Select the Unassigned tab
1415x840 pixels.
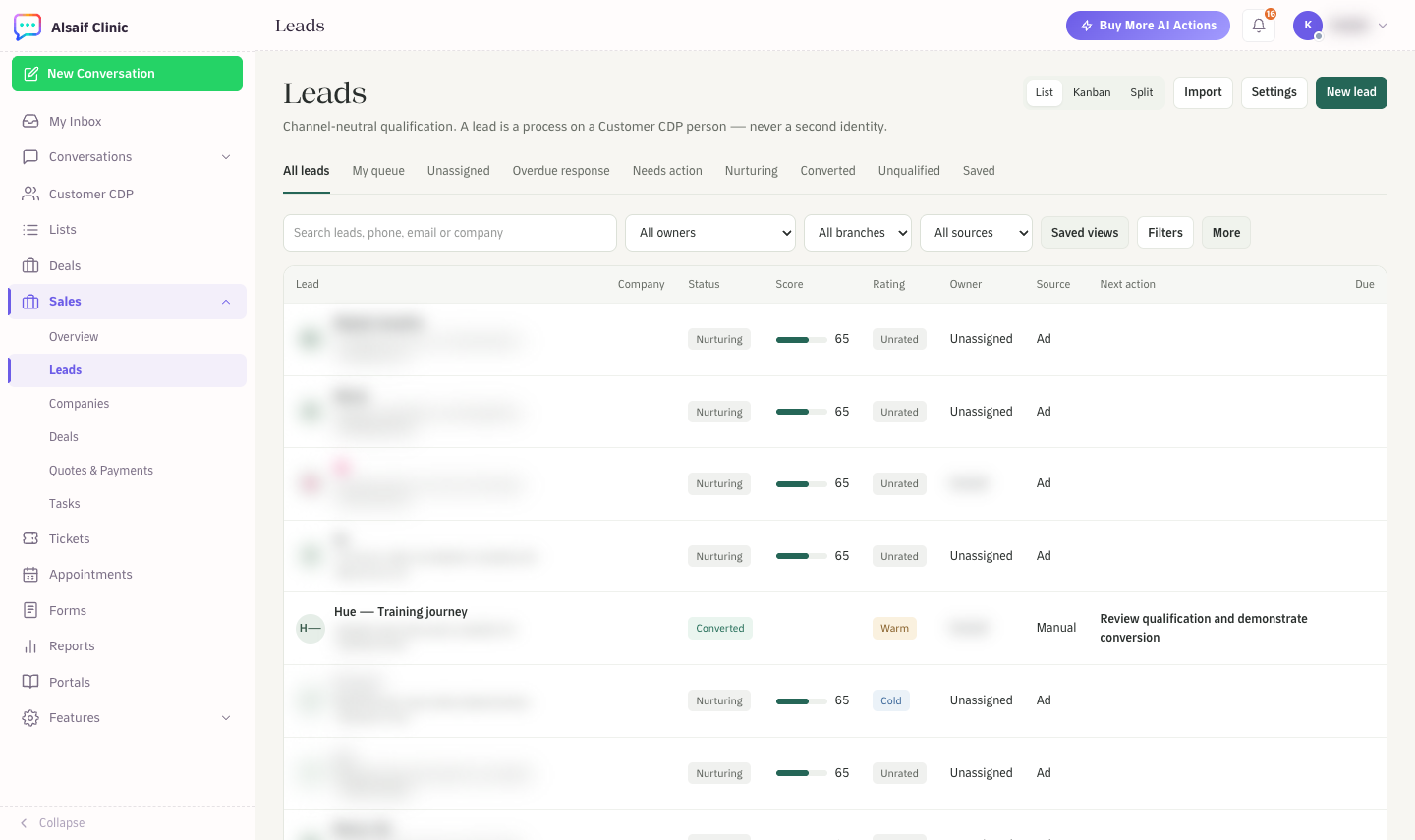click(459, 171)
